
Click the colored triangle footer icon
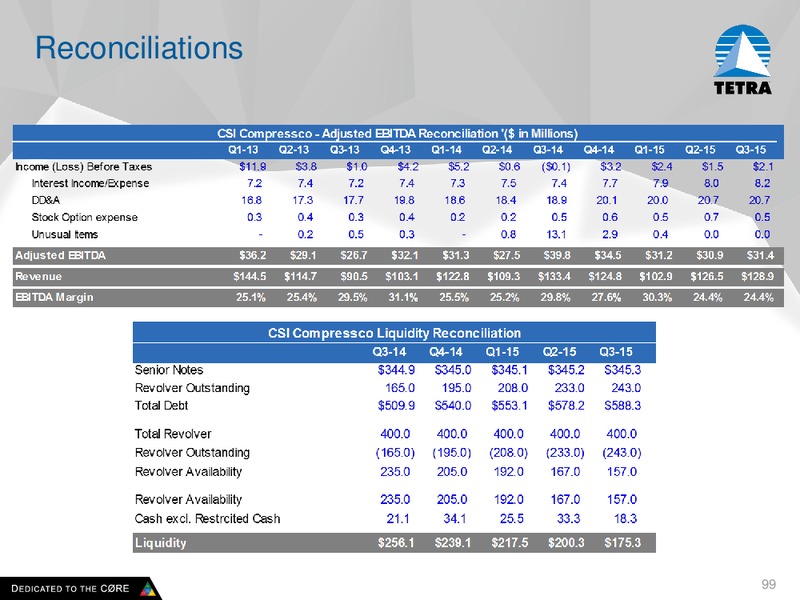[x=148, y=588]
